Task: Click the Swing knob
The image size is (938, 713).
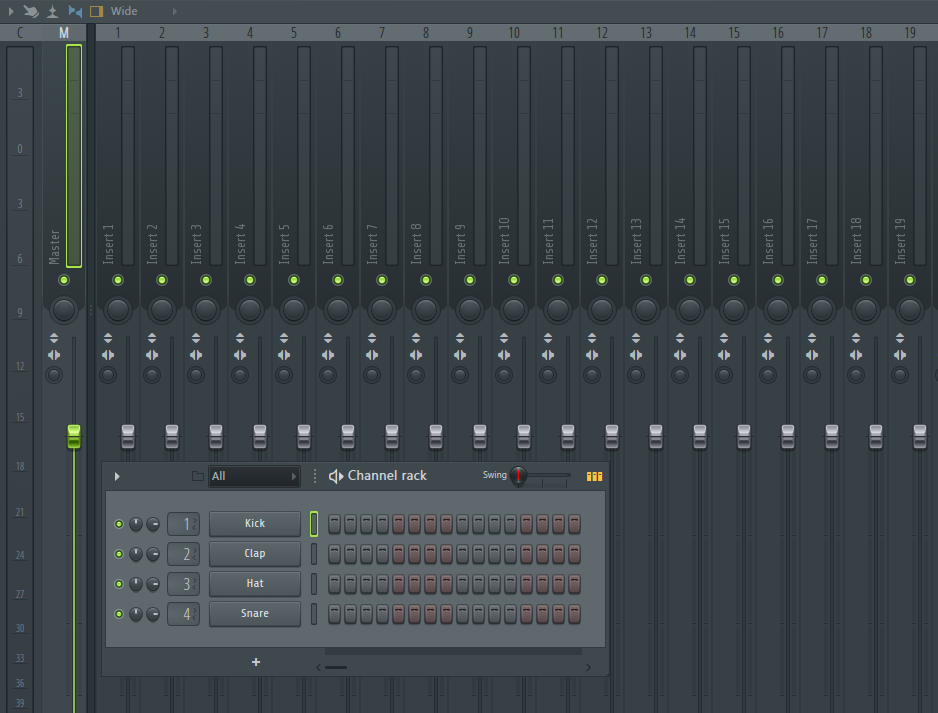Action: 518,476
